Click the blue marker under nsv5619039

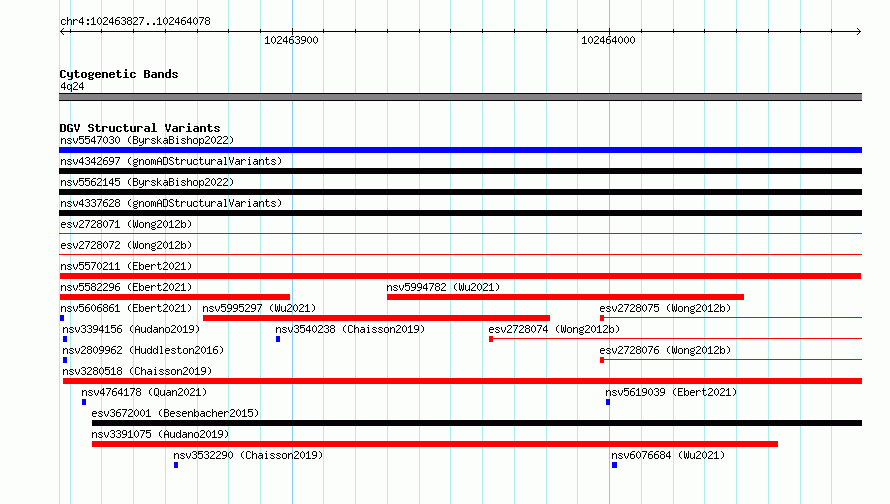tap(608, 402)
